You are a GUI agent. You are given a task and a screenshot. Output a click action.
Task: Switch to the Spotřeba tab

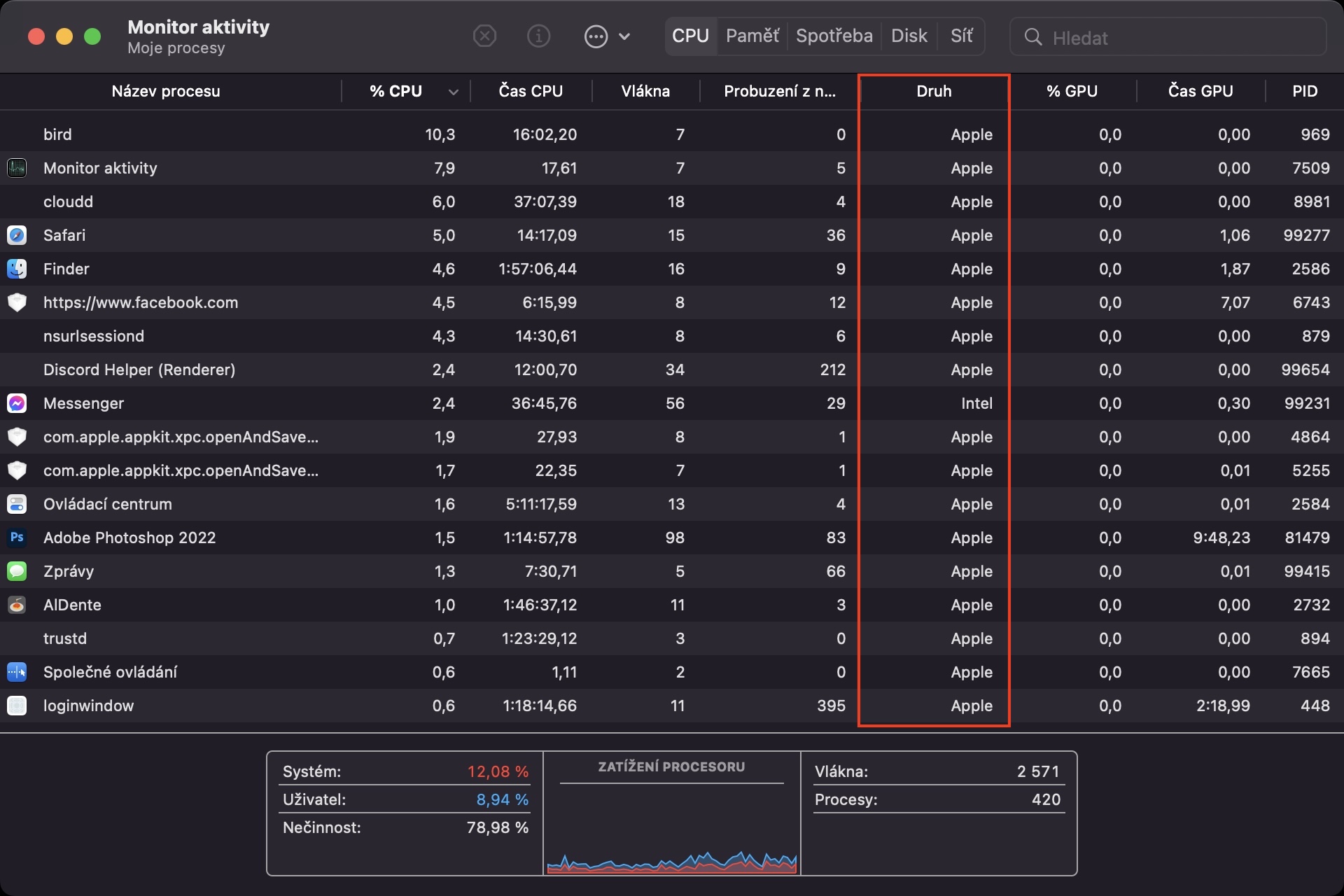coord(834,36)
